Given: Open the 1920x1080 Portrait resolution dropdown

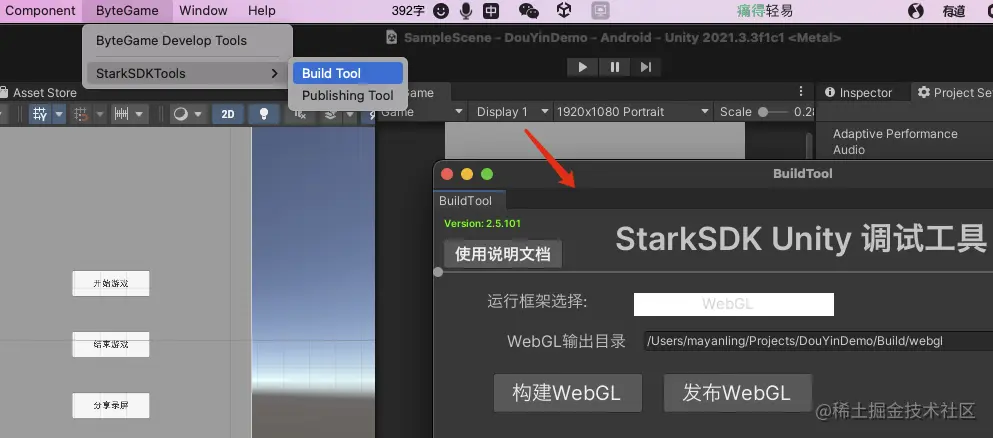Looking at the screenshot, I should click(633, 112).
